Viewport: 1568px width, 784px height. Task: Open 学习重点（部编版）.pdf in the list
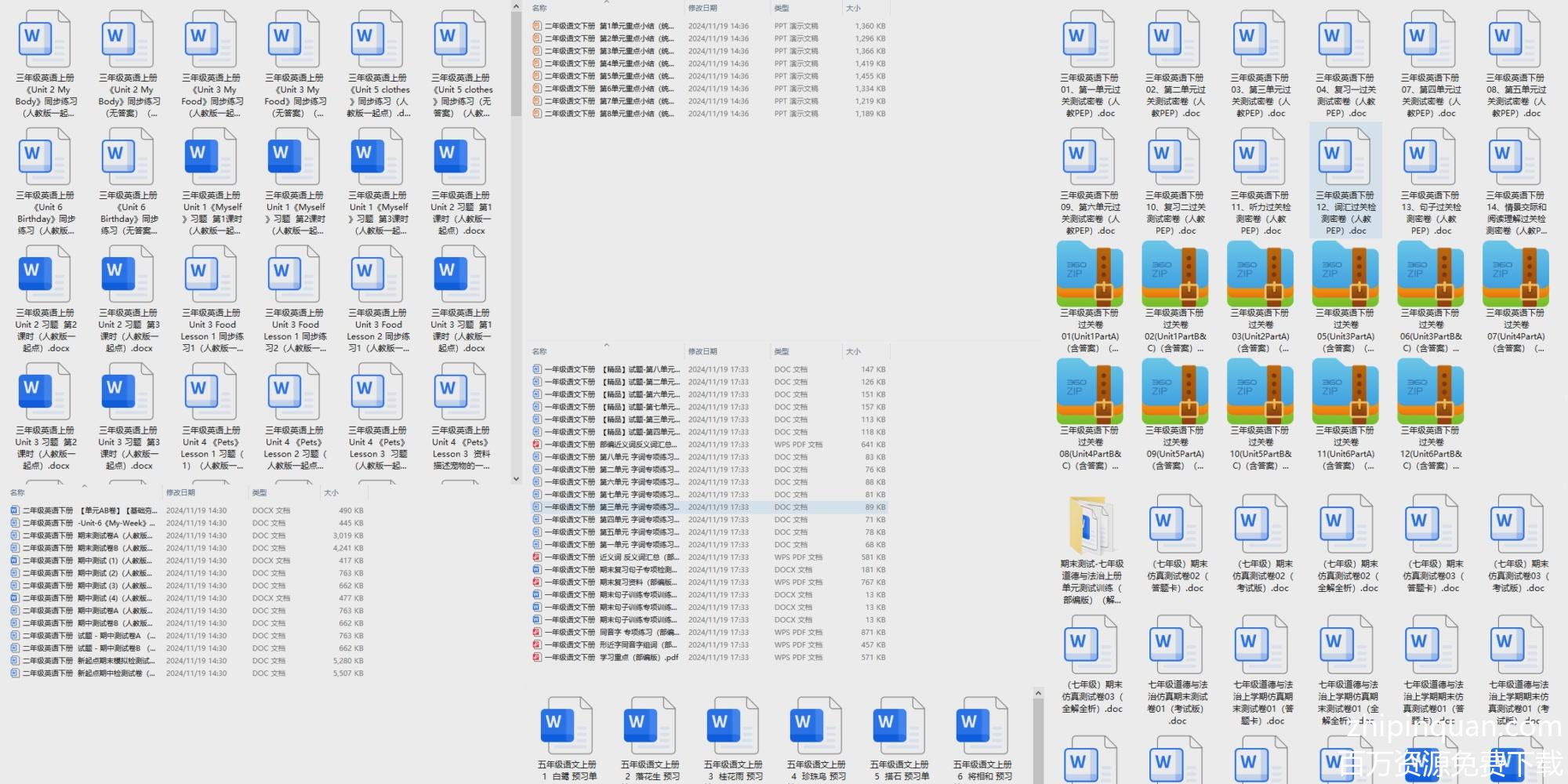pyautogui.click(x=612, y=658)
